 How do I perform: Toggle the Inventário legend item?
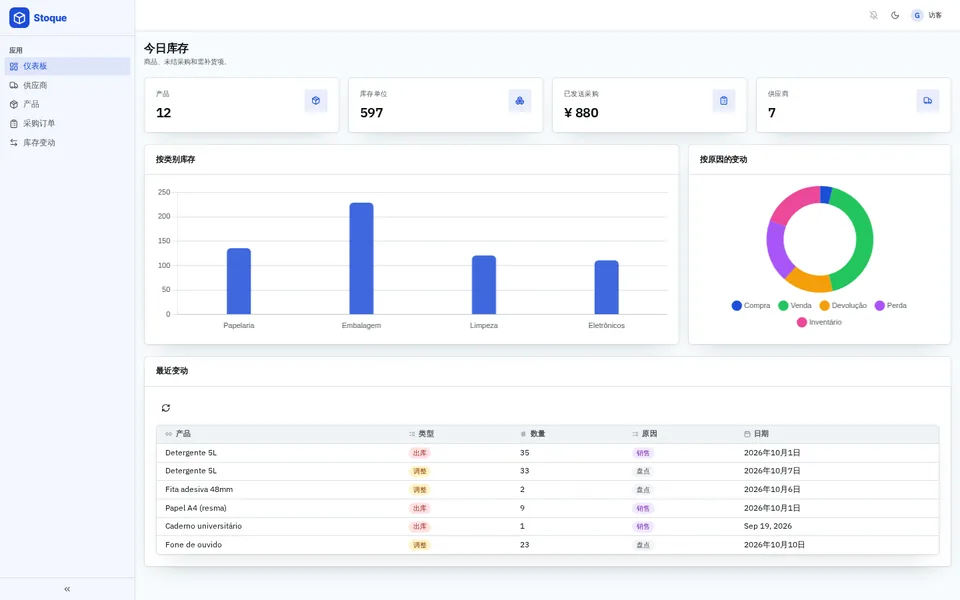(819, 322)
